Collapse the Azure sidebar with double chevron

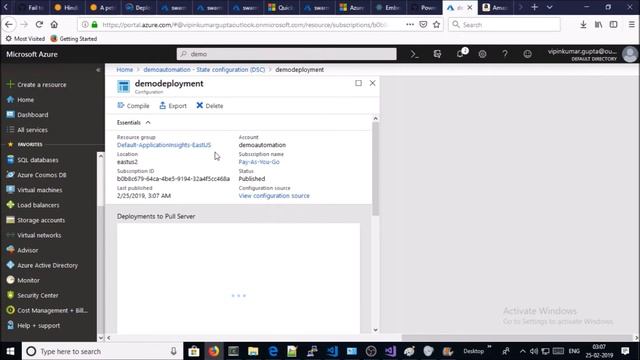(x=98, y=70)
